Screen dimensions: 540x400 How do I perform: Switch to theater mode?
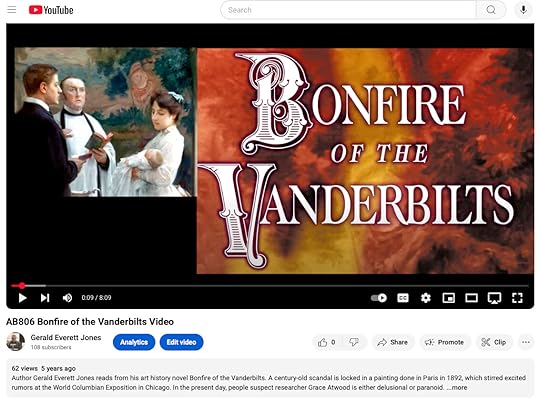pyautogui.click(x=471, y=298)
